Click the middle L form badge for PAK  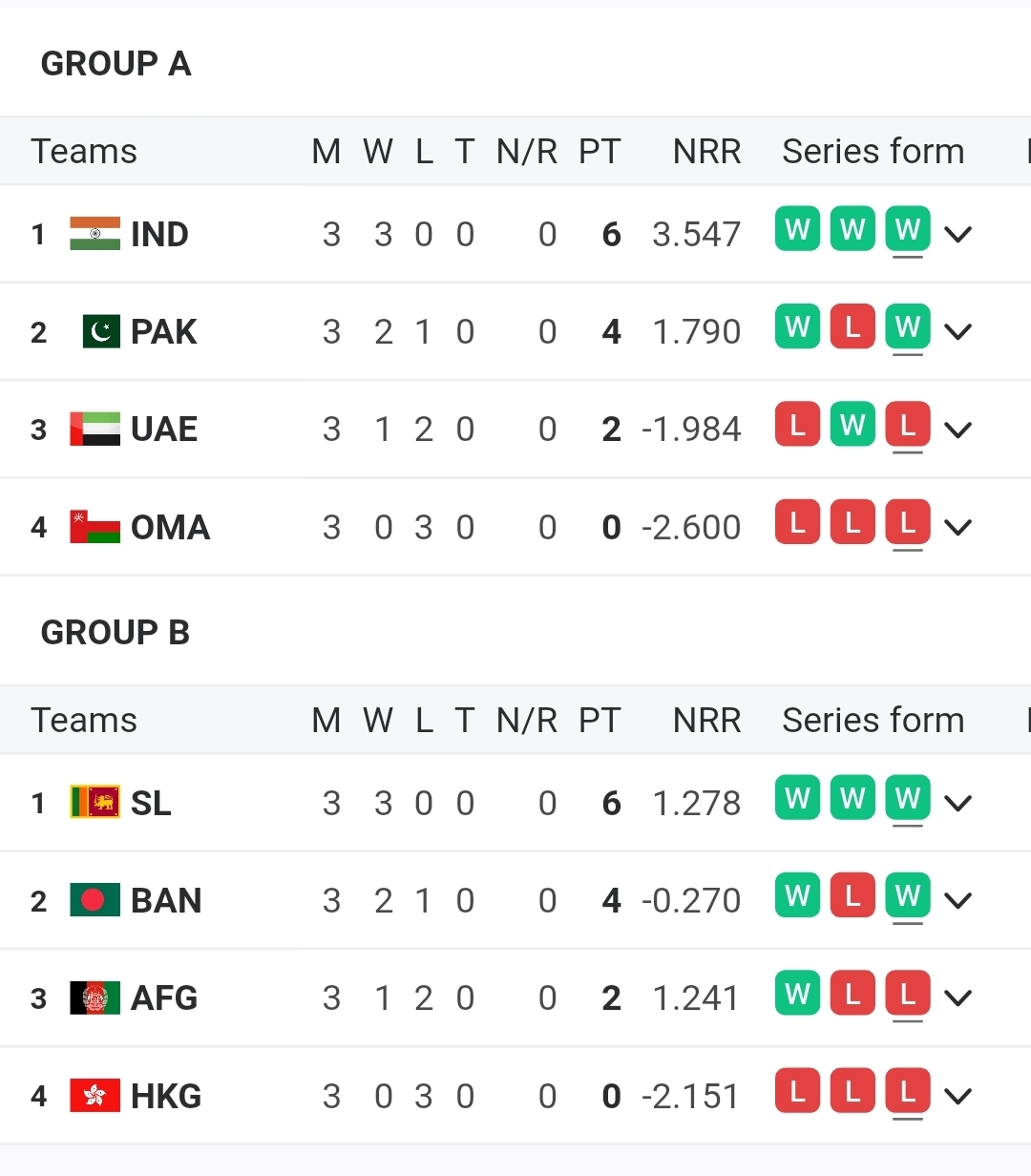[x=852, y=327]
